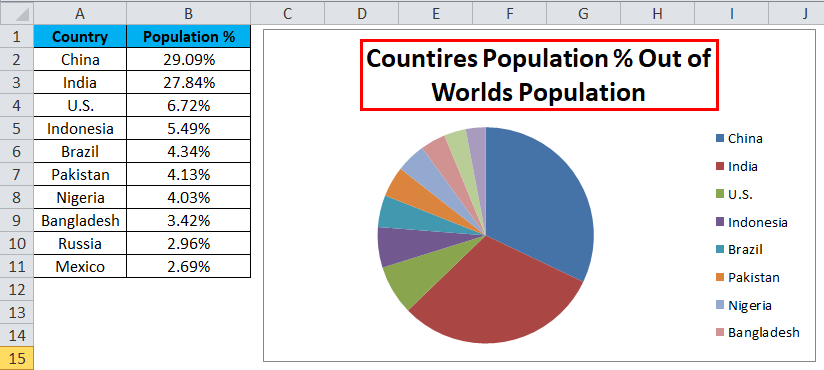The image size is (824, 370).
Task: Select column H header
Action: coord(657,13)
